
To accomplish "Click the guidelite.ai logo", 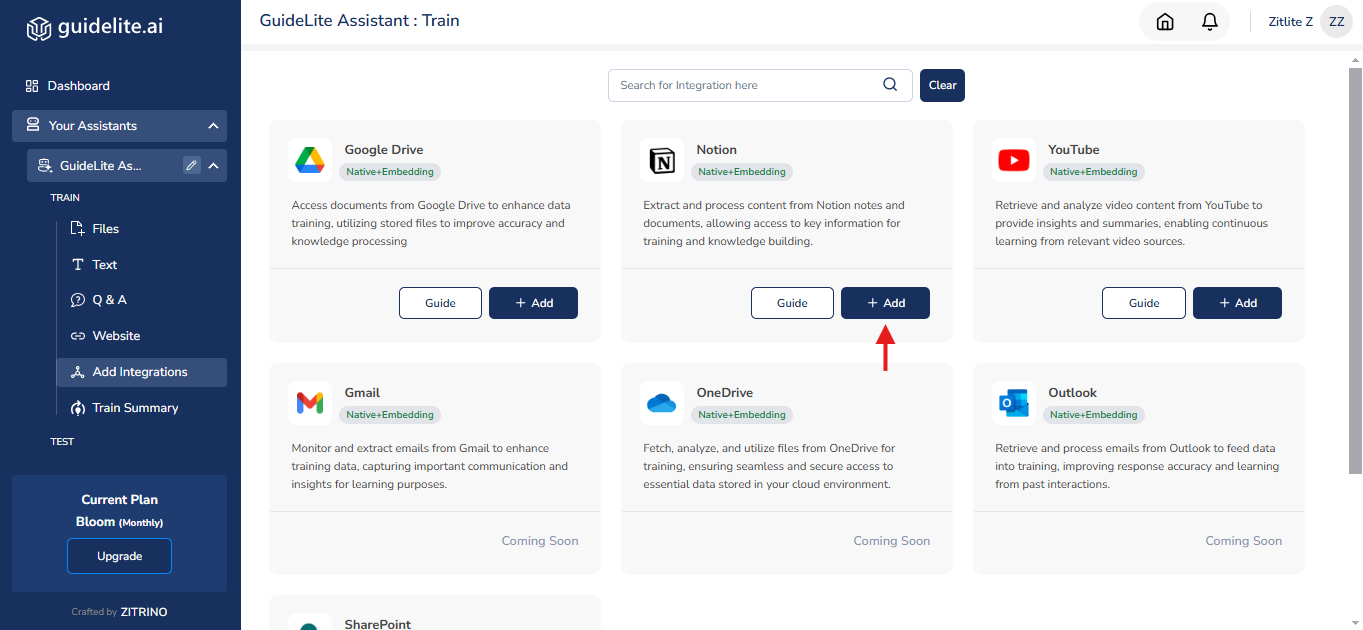I will (94, 27).
